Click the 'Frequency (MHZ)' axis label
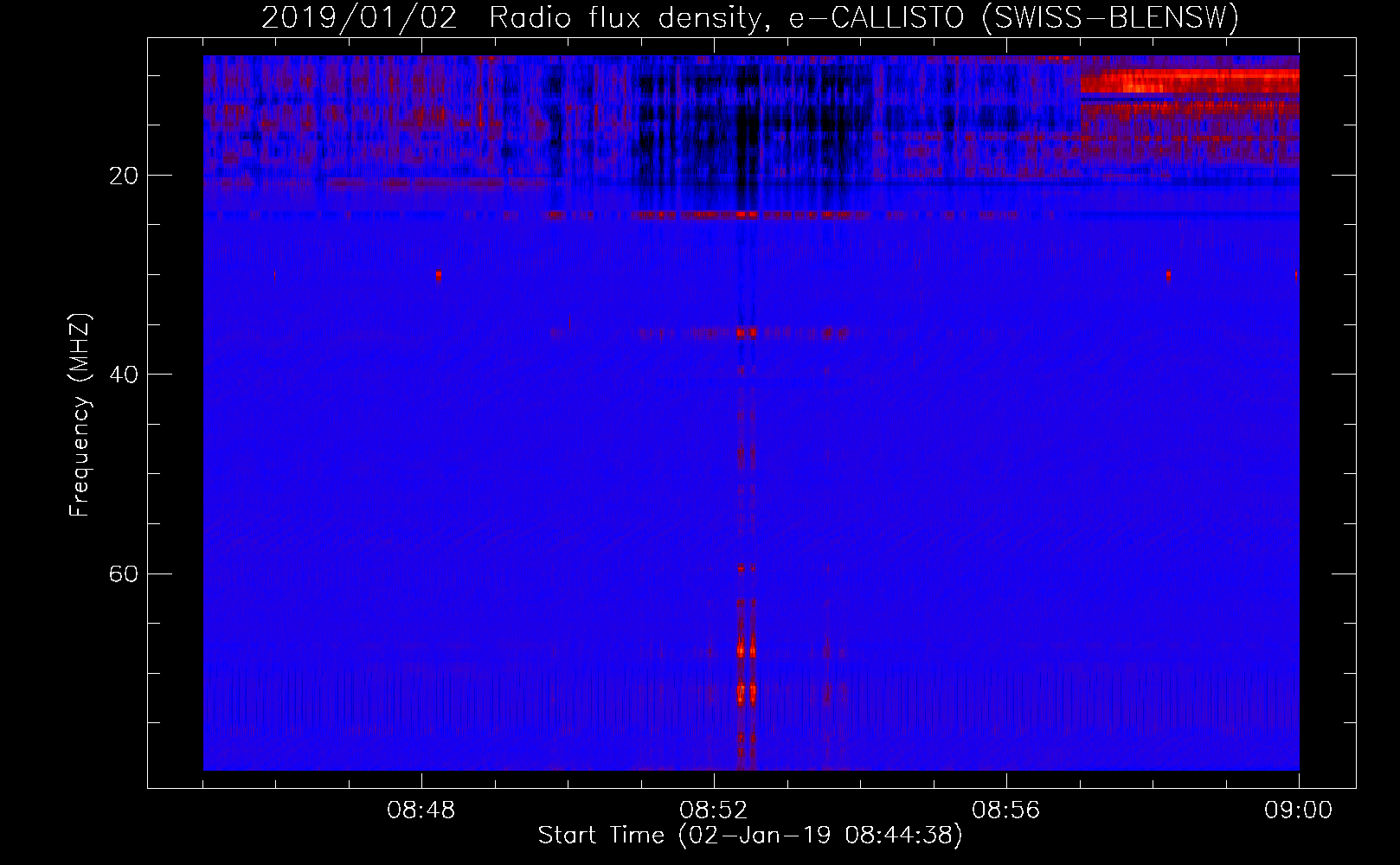 (80, 415)
